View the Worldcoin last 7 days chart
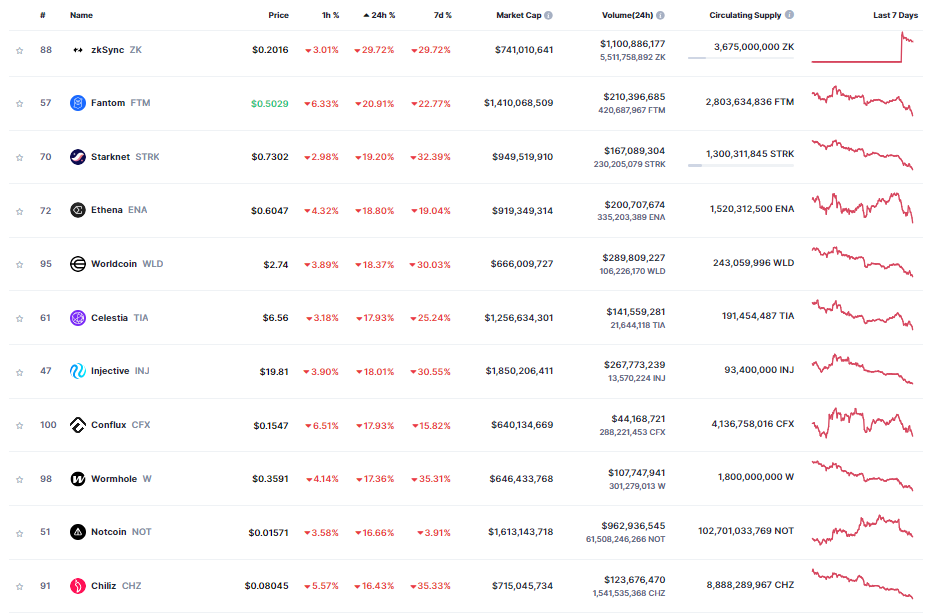The height and width of the screenshot is (615, 943). 862,262
